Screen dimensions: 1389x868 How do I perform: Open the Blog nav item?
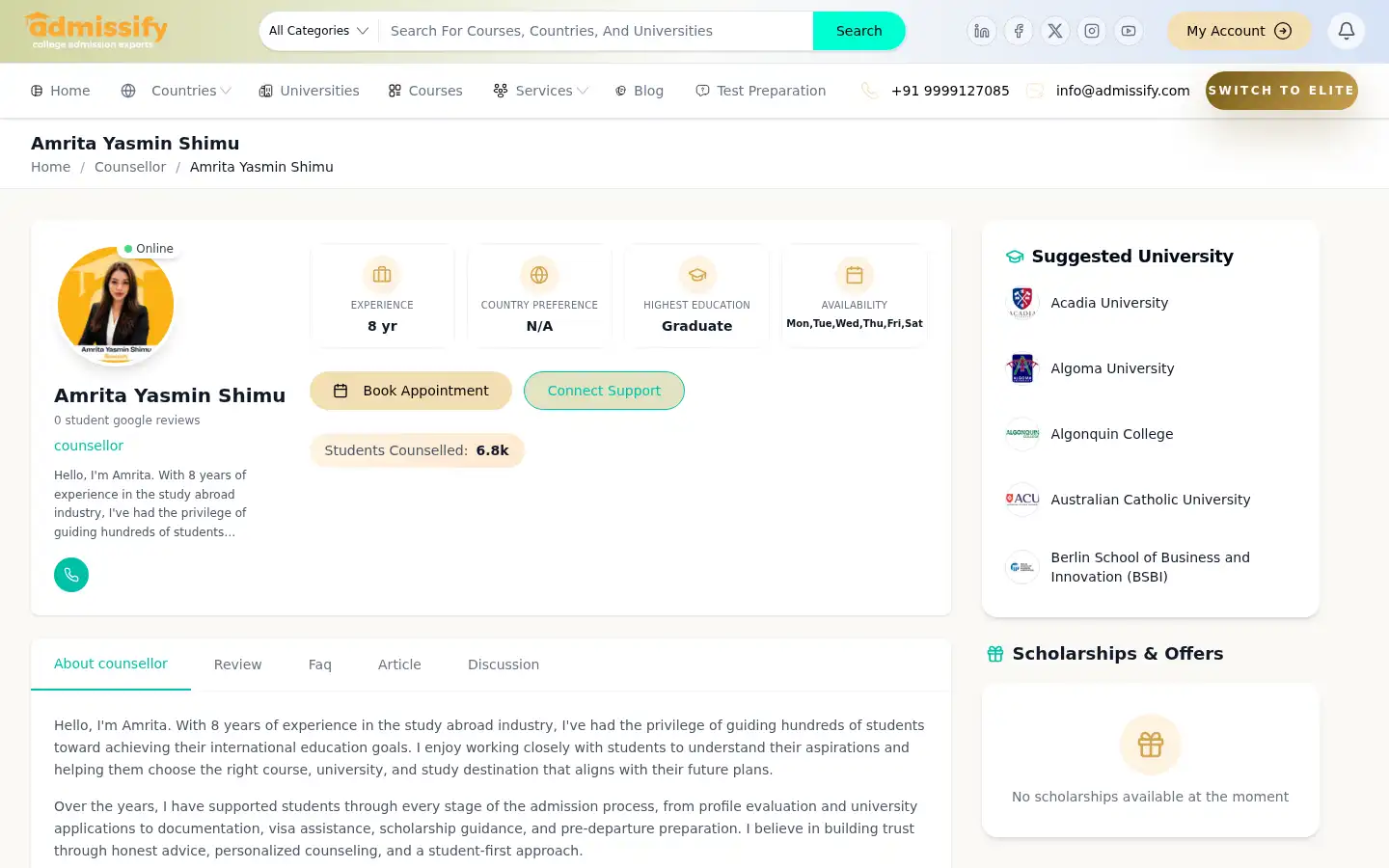pos(640,91)
